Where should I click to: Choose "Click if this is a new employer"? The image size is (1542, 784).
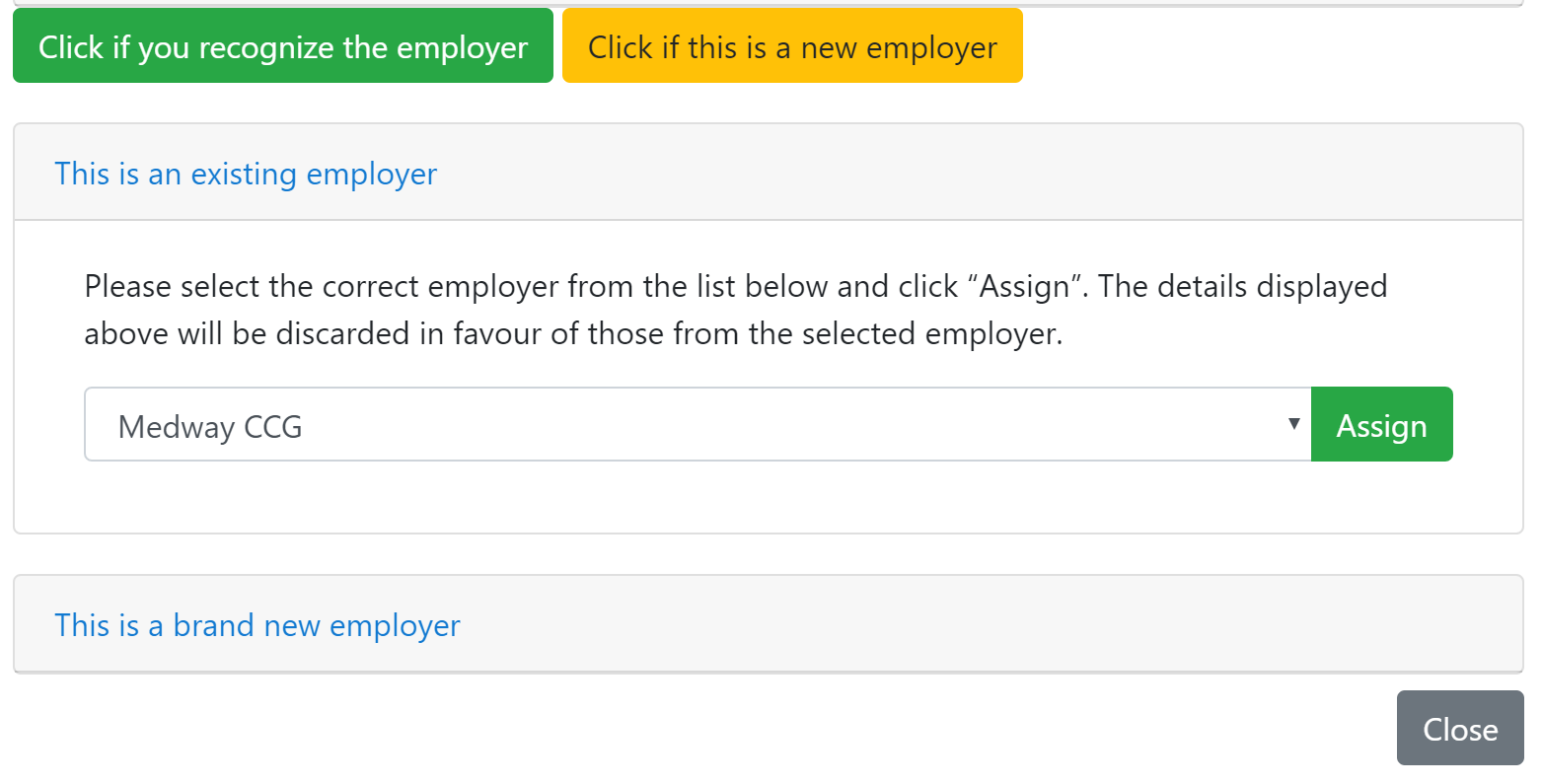tap(792, 46)
